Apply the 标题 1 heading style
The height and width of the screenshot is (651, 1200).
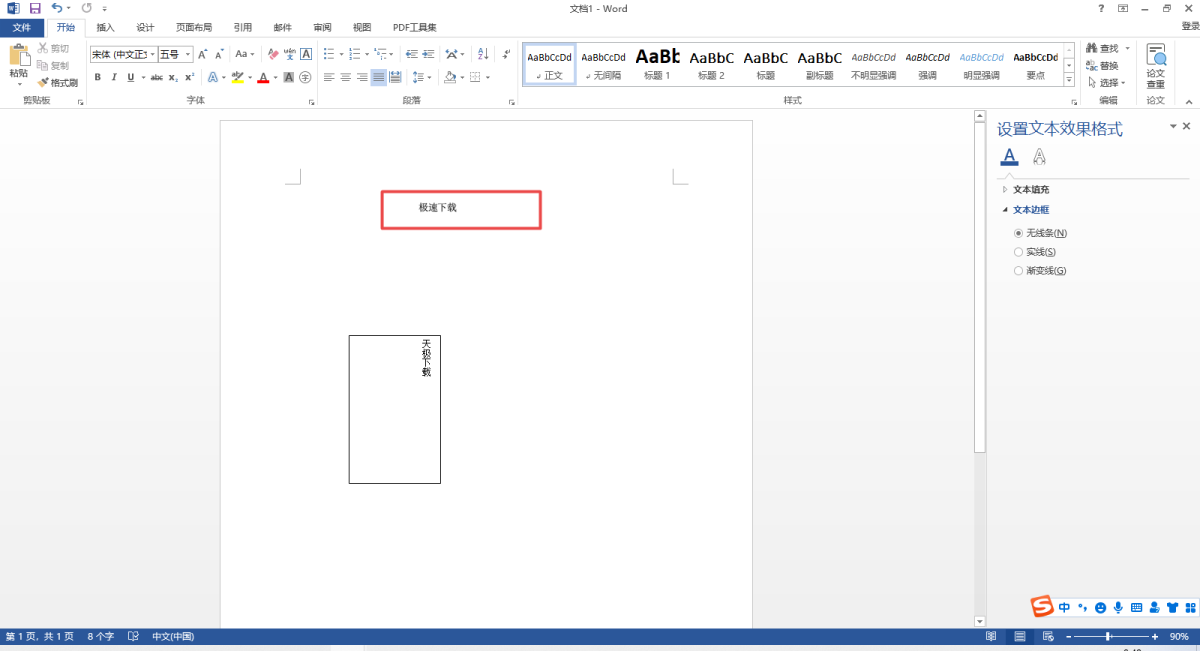[657, 64]
